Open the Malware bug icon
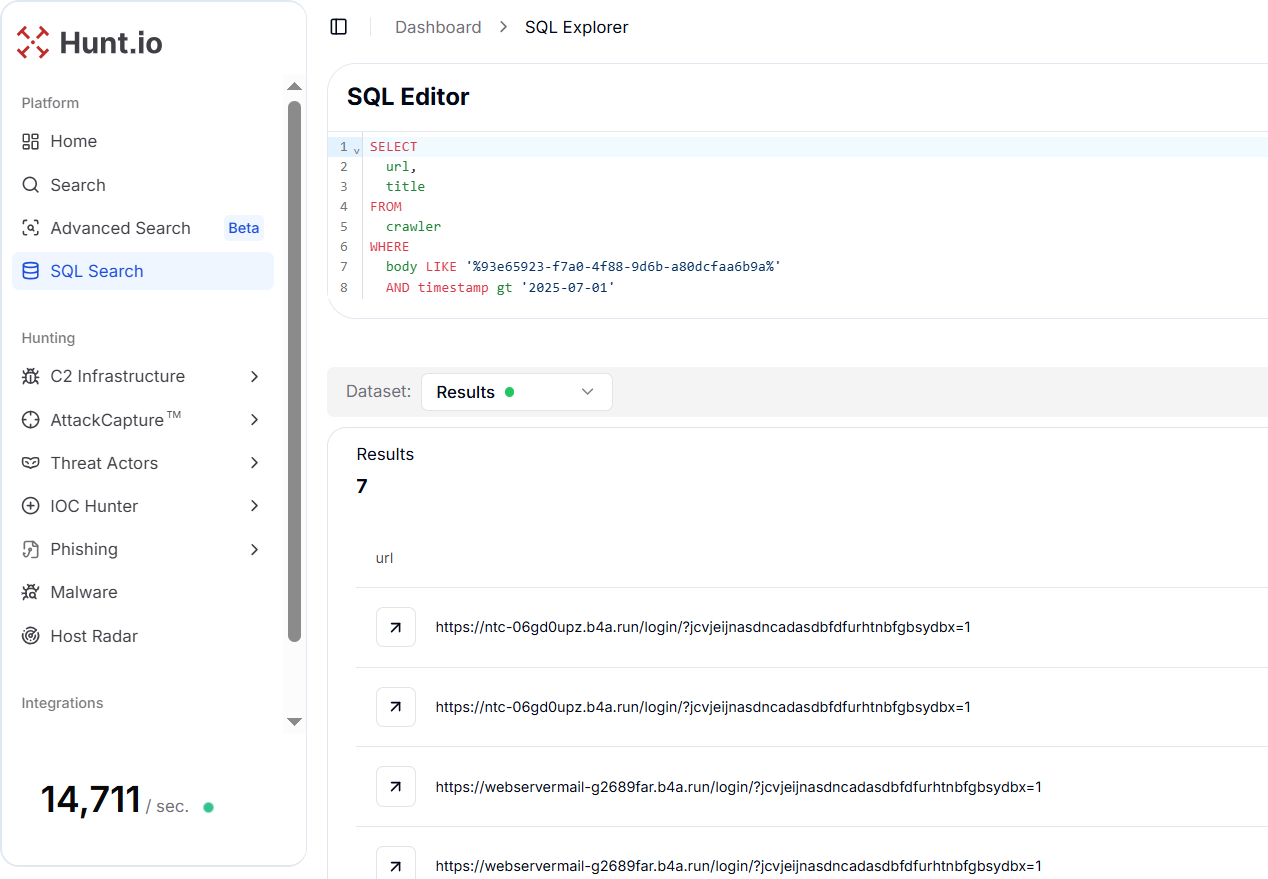 [x=31, y=592]
